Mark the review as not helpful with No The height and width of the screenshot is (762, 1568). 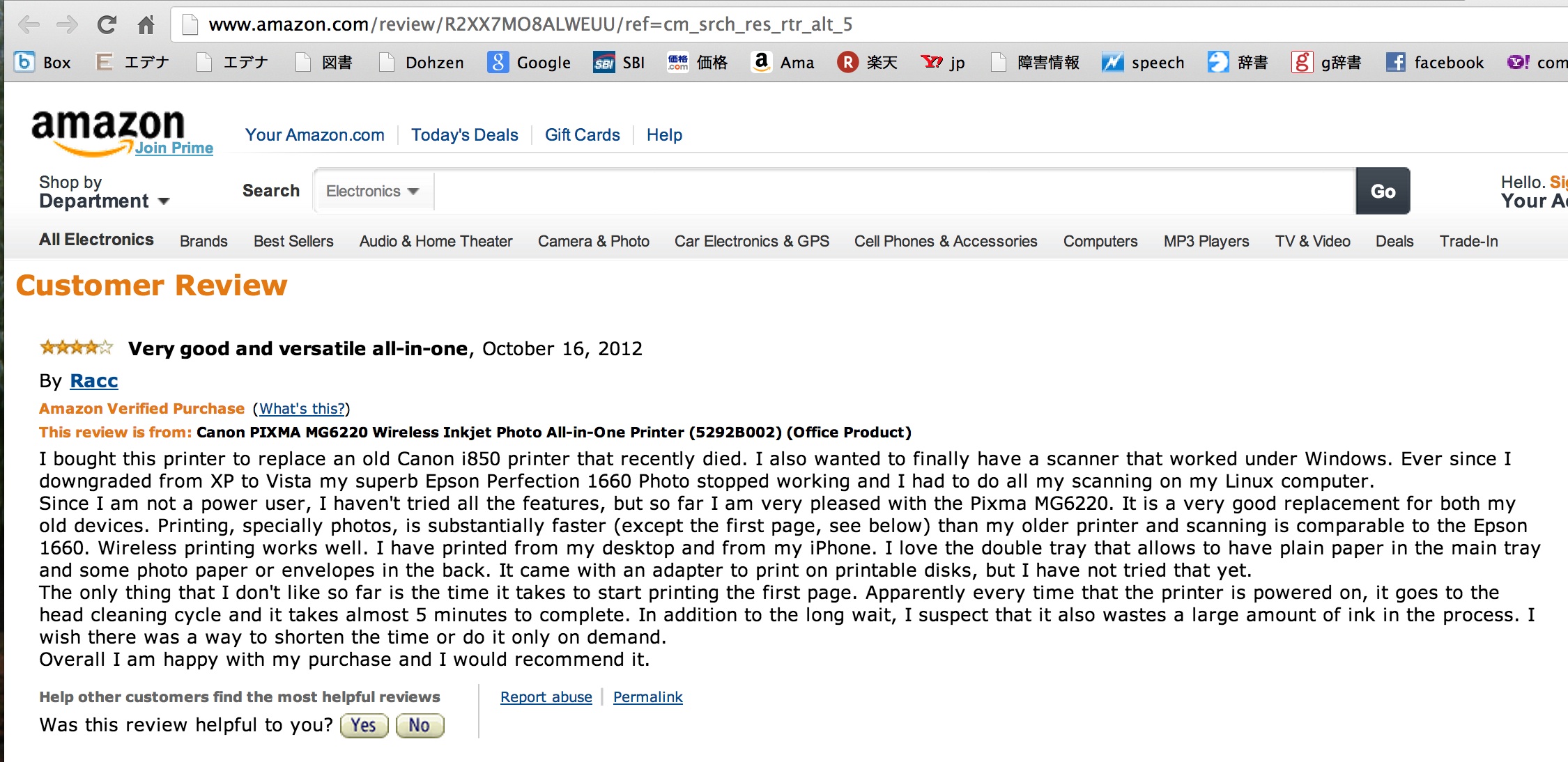[x=420, y=725]
